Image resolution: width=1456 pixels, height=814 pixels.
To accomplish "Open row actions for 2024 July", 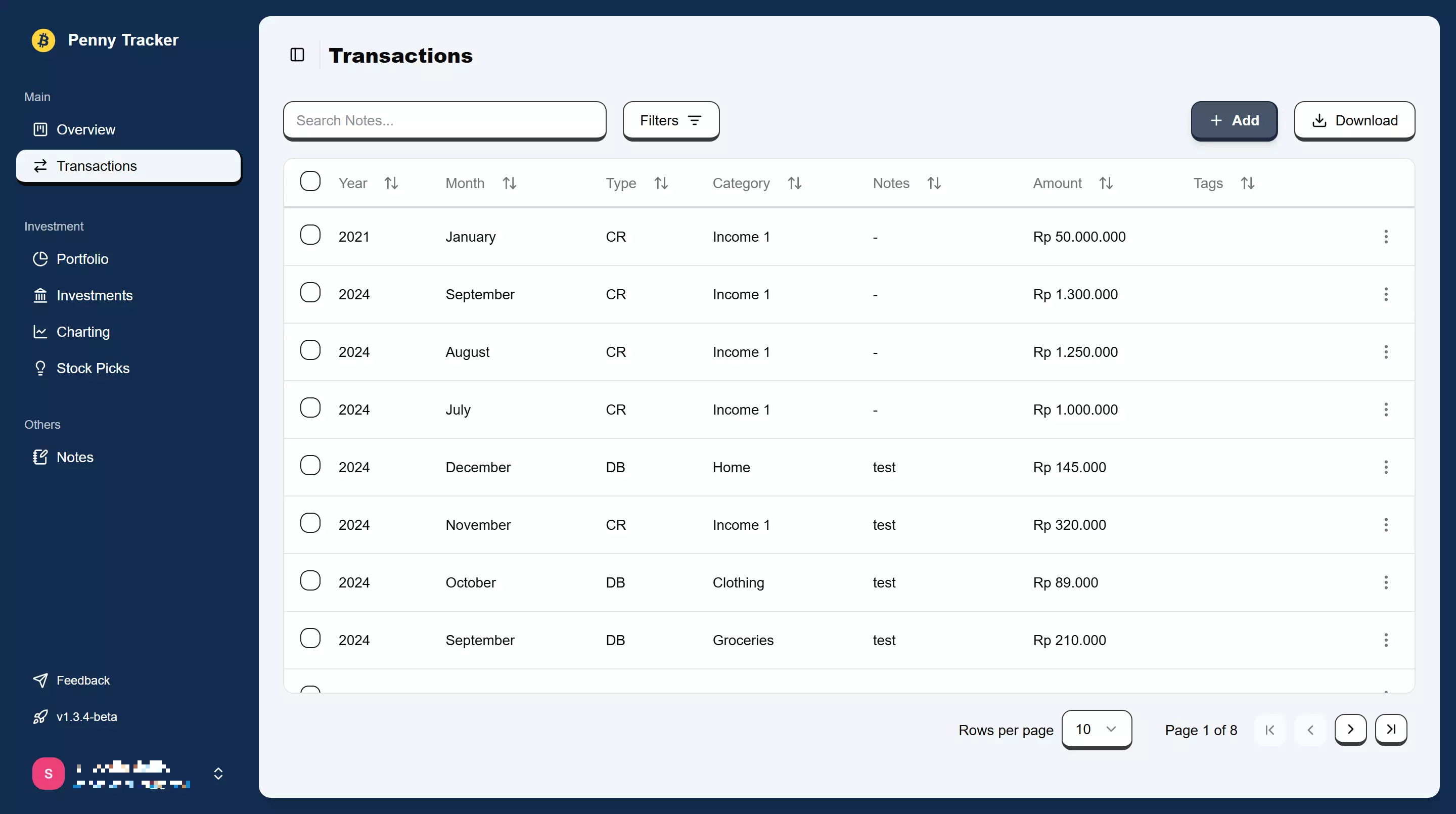I will point(1385,410).
